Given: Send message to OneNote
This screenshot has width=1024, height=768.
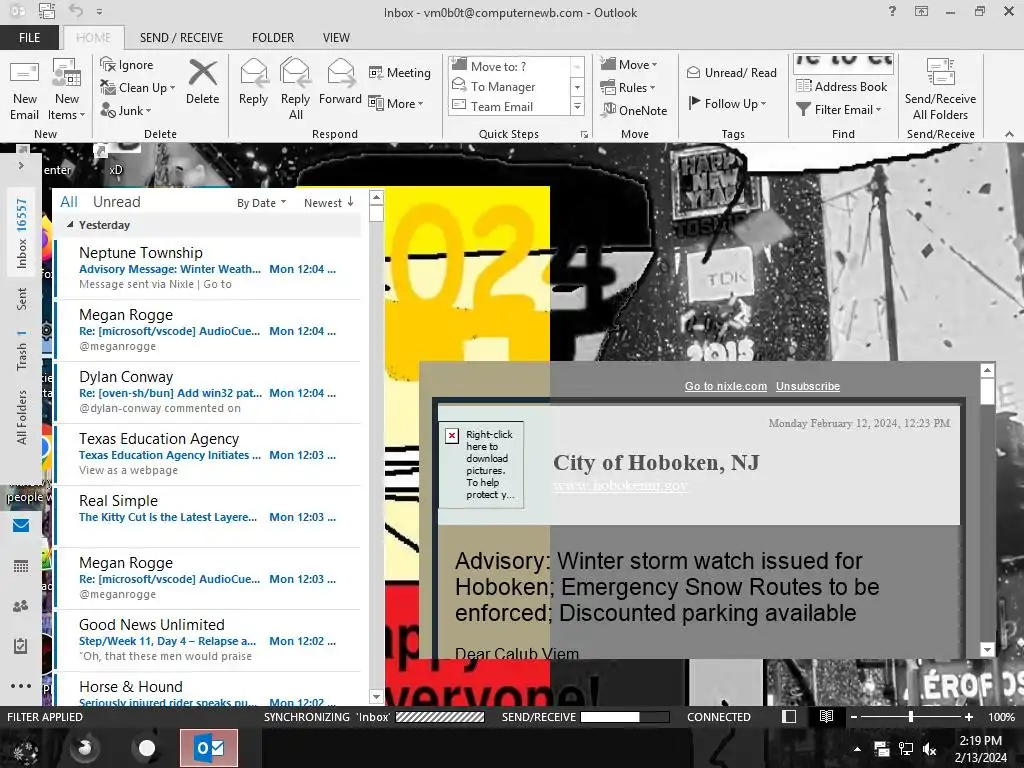Looking at the screenshot, I should coord(634,110).
